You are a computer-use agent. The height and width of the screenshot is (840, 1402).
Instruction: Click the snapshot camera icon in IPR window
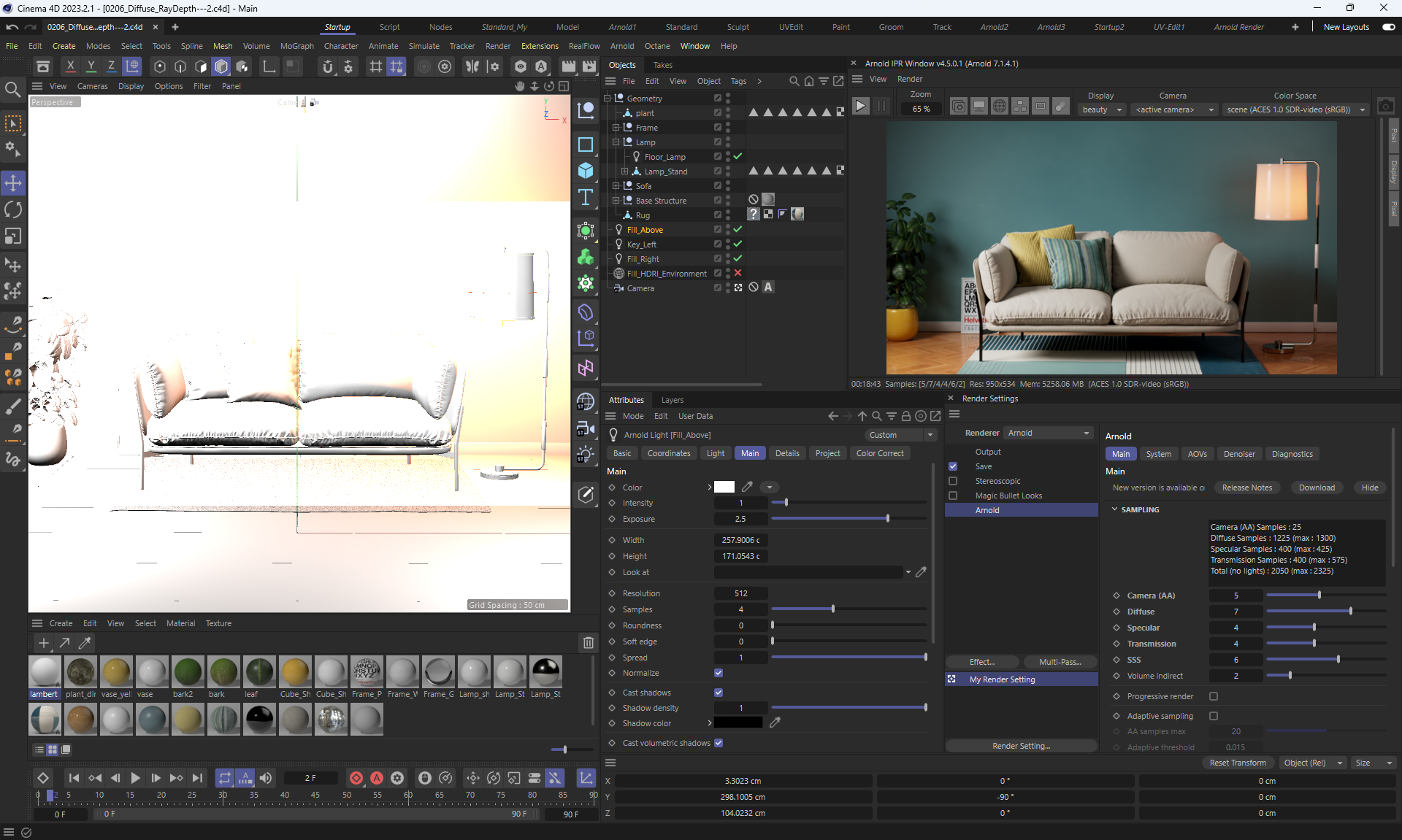(1385, 107)
